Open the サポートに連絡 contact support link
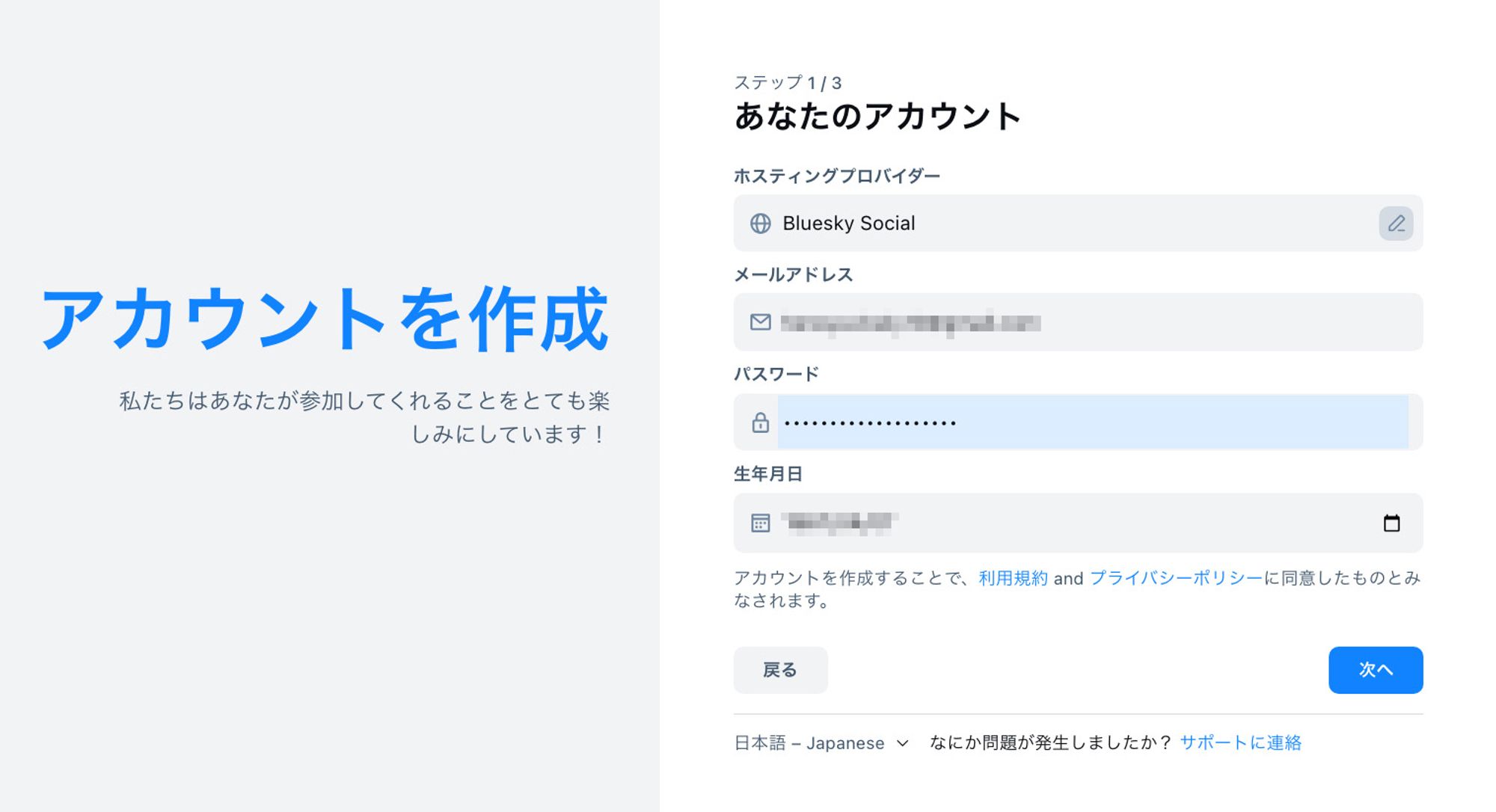Viewport: 1496px width, 812px height. tap(1240, 742)
